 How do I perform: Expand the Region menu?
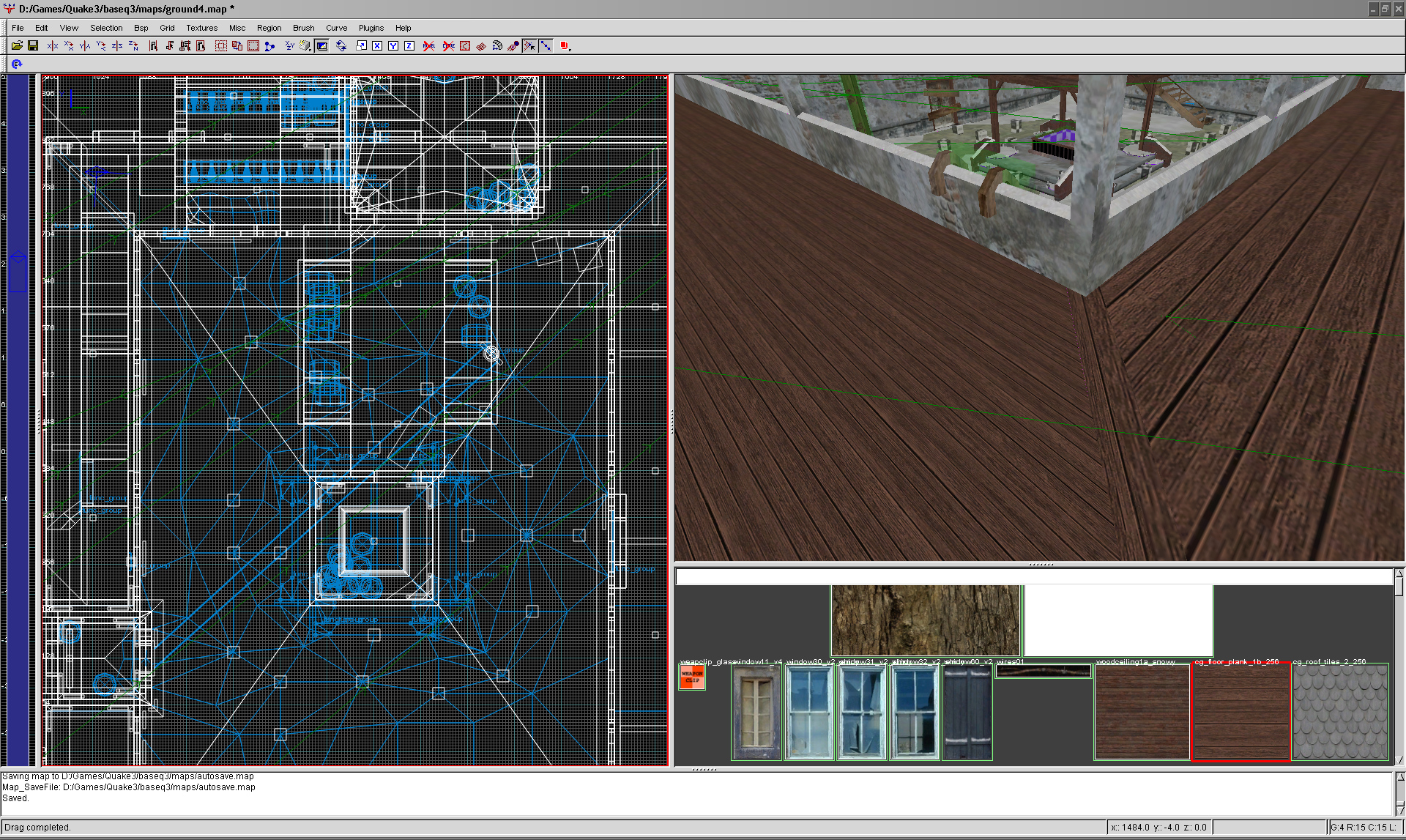tap(269, 28)
